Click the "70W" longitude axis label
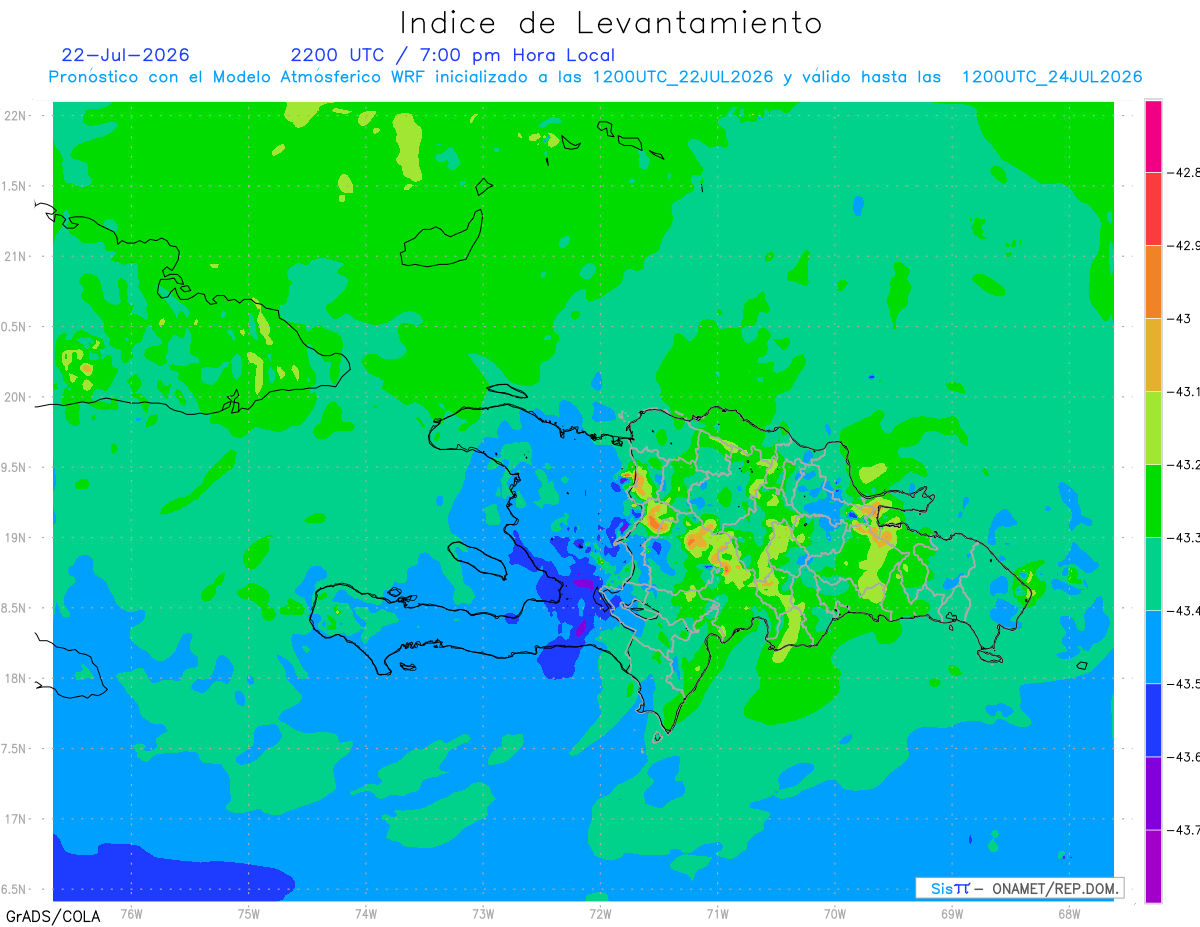This screenshot has width=1200, height=927. [834, 913]
